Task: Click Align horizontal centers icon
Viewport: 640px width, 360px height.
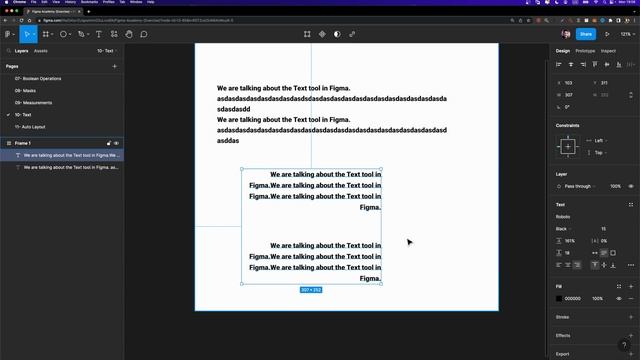Action: (x=571, y=64)
